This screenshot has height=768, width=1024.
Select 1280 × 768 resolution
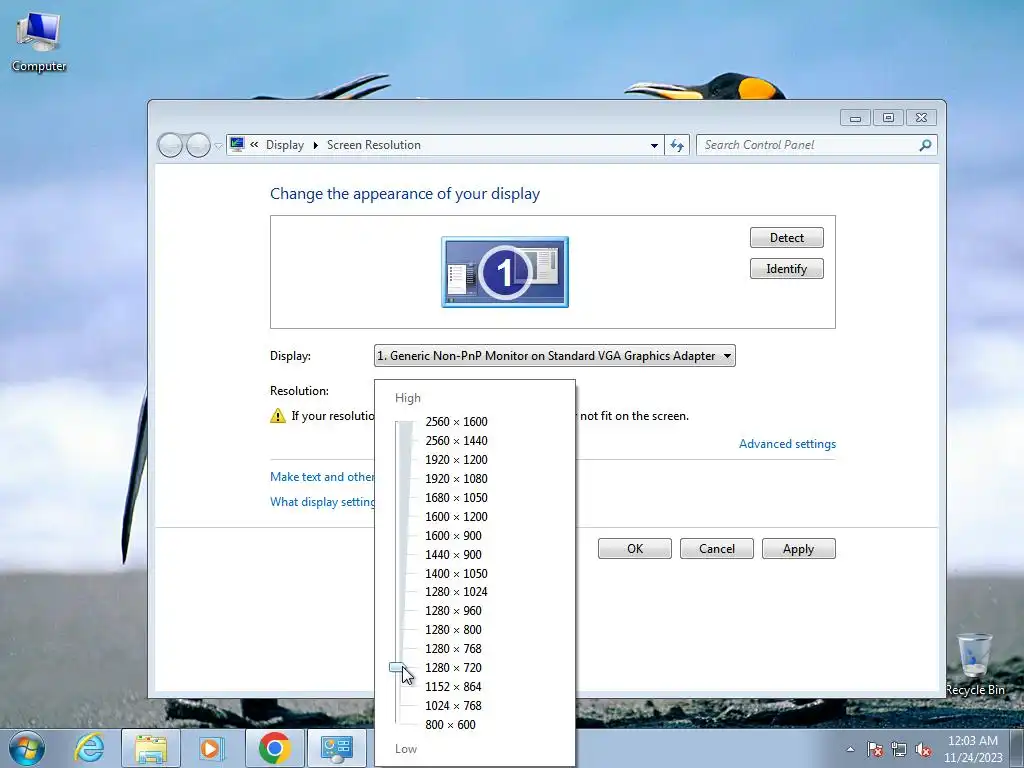click(453, 648)
